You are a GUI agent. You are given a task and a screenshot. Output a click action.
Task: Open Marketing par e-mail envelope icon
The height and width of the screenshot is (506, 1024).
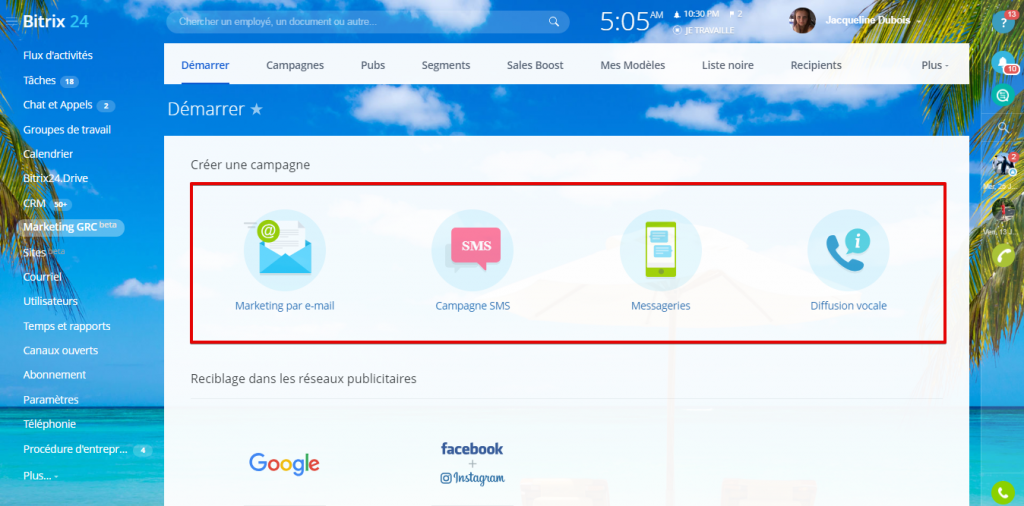285,249
